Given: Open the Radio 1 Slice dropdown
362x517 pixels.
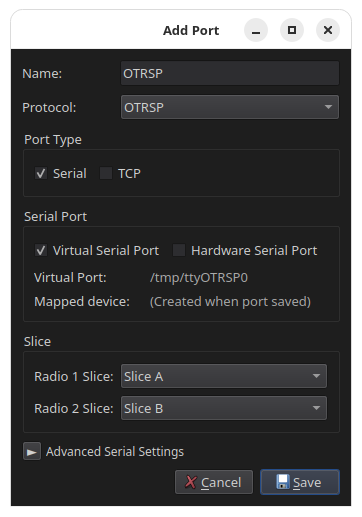Looking at the screenshot, I should pos(224,376).
